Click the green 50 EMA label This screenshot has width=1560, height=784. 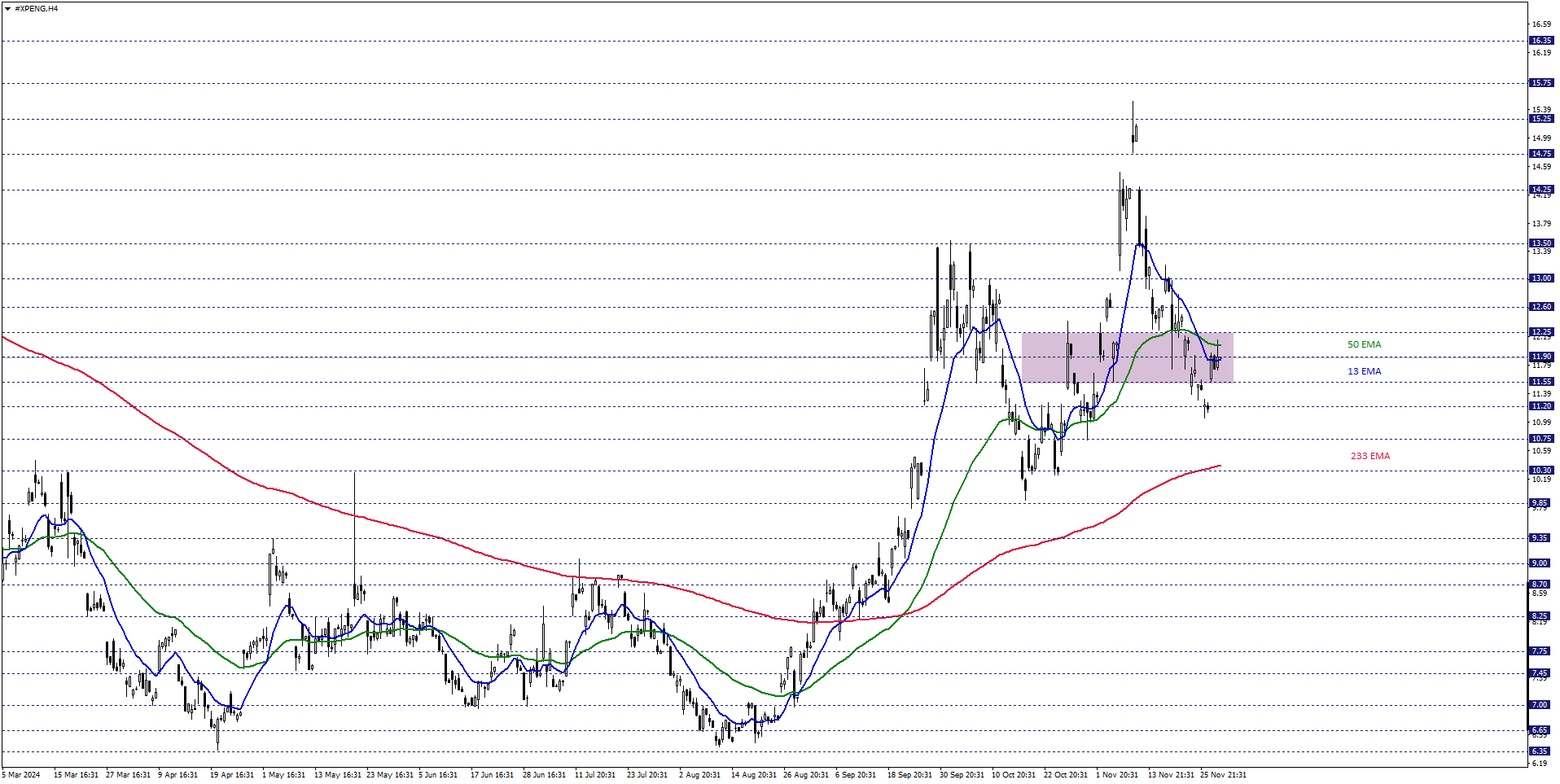1364,345
